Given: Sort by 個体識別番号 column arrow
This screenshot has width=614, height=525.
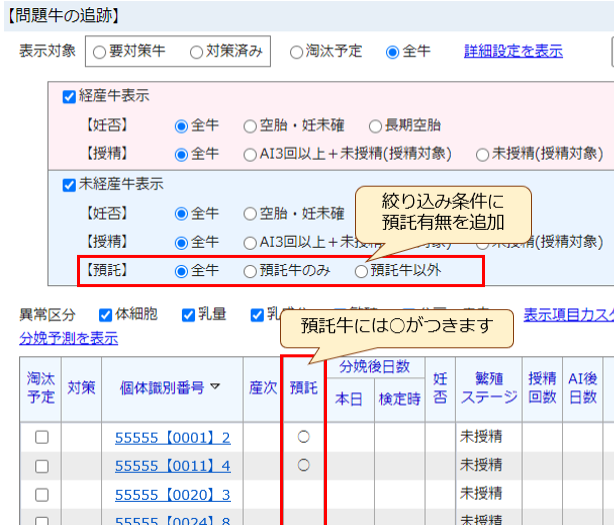Looking at the screenshot, I should (x=215, y=387).
